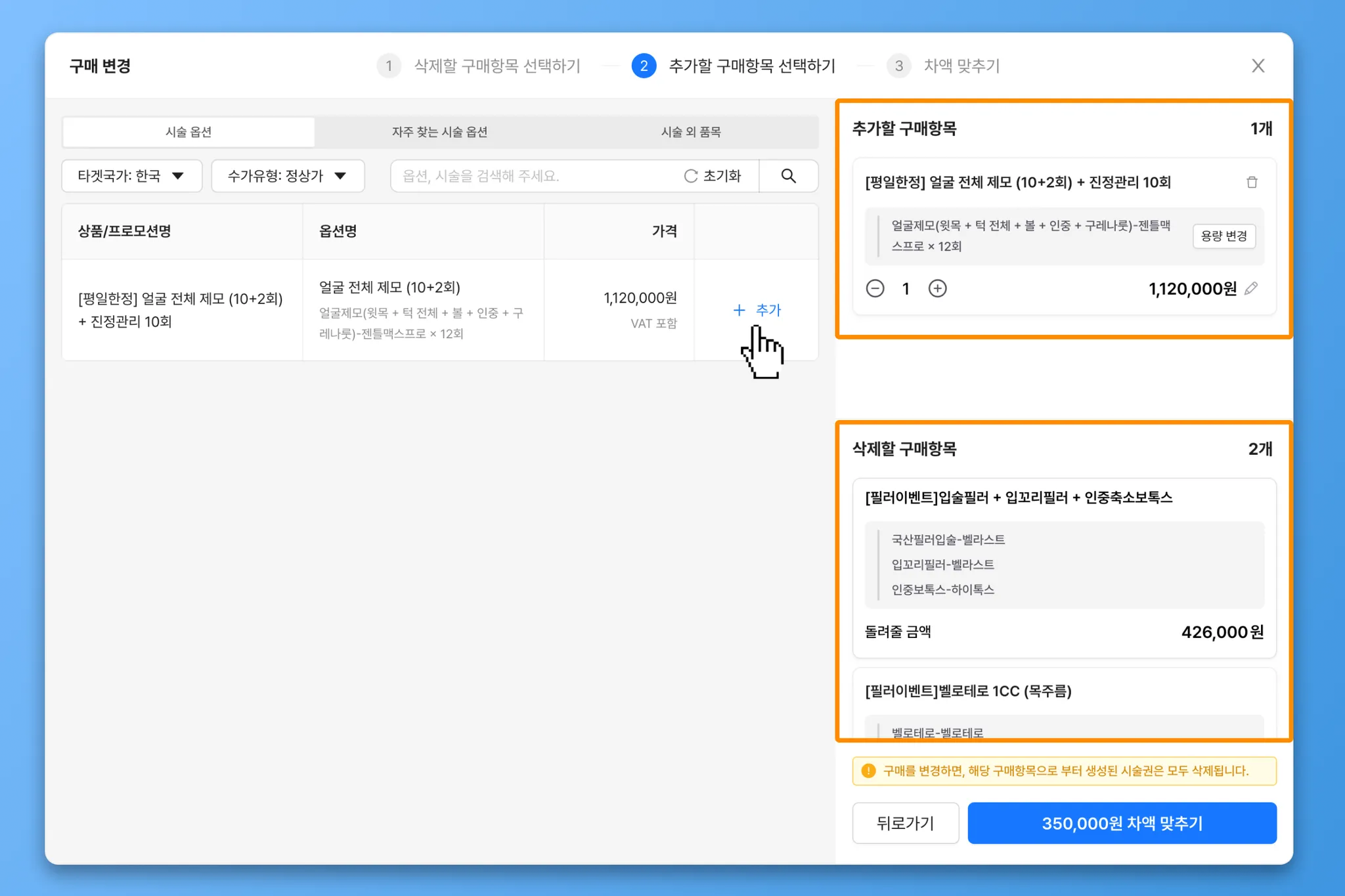Close the 구매 변경 dialog with X
The height and width of the screenshot is (896, 1345).
click(x=1258, y=66)
